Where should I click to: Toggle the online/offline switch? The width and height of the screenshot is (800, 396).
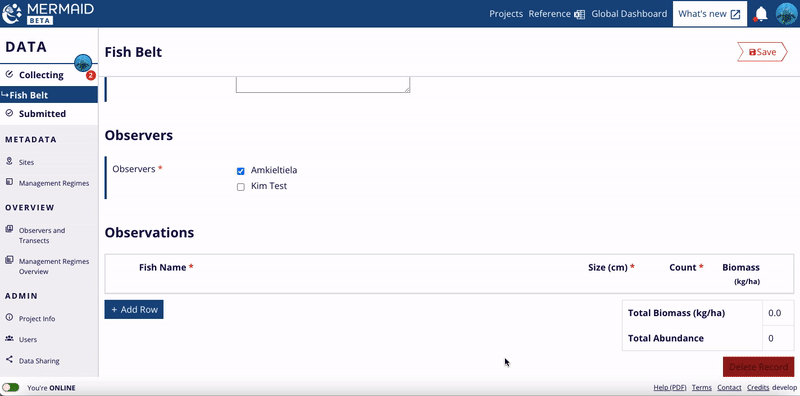point(11,388)
